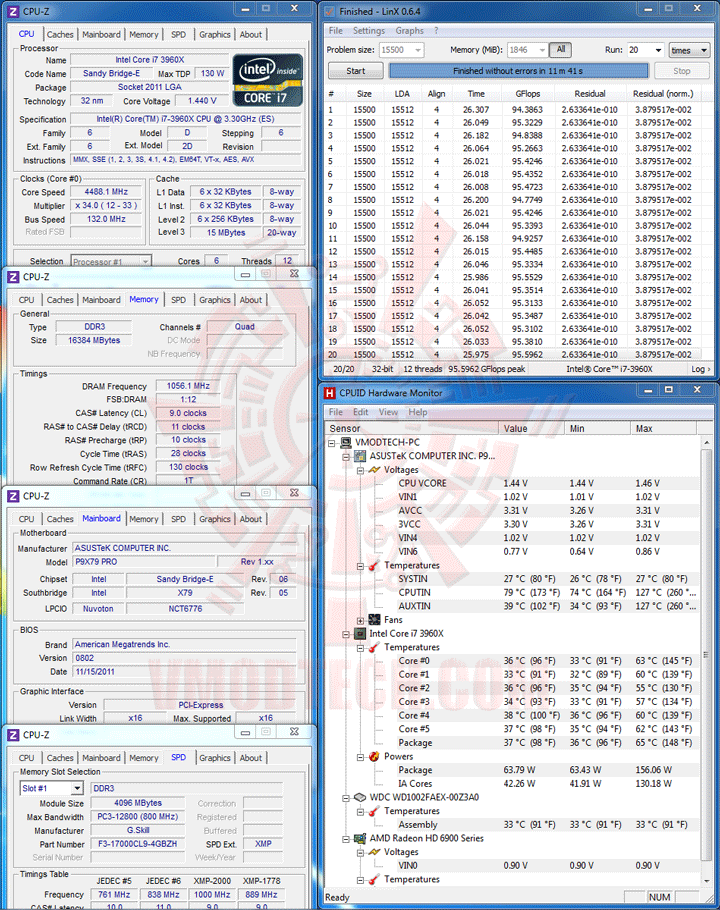Click the Intel Core i7 logo in CPU-Z

tap(267, 80)
